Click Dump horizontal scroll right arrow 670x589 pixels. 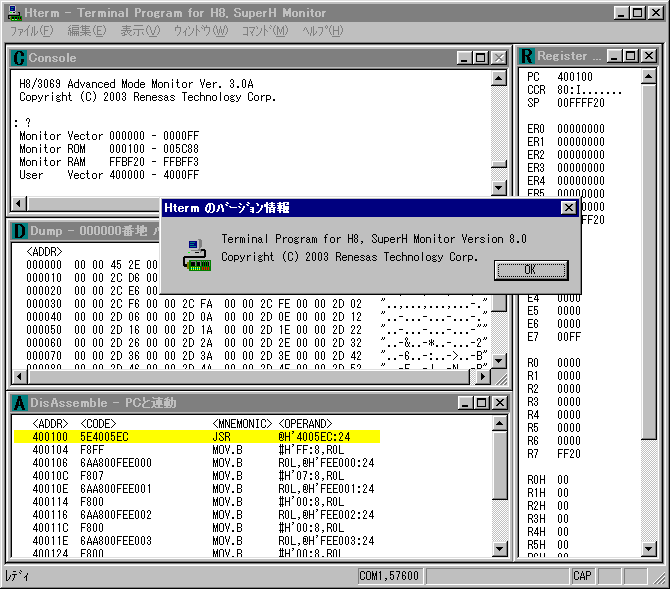click(x=482, y=377)
